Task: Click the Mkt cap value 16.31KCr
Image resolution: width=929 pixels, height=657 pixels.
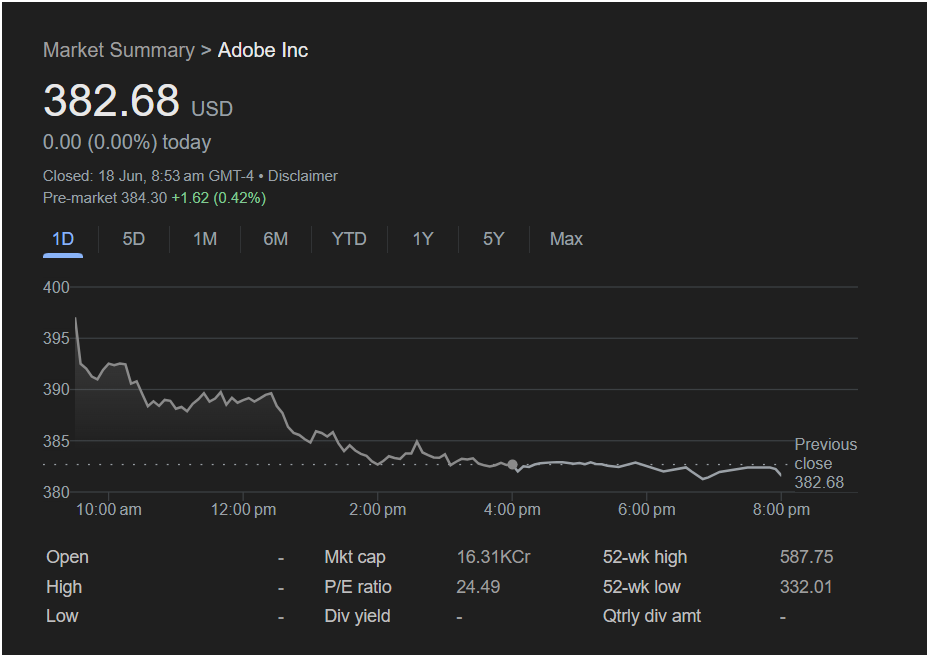Action: pyautogui.click(x=493, y=557)
